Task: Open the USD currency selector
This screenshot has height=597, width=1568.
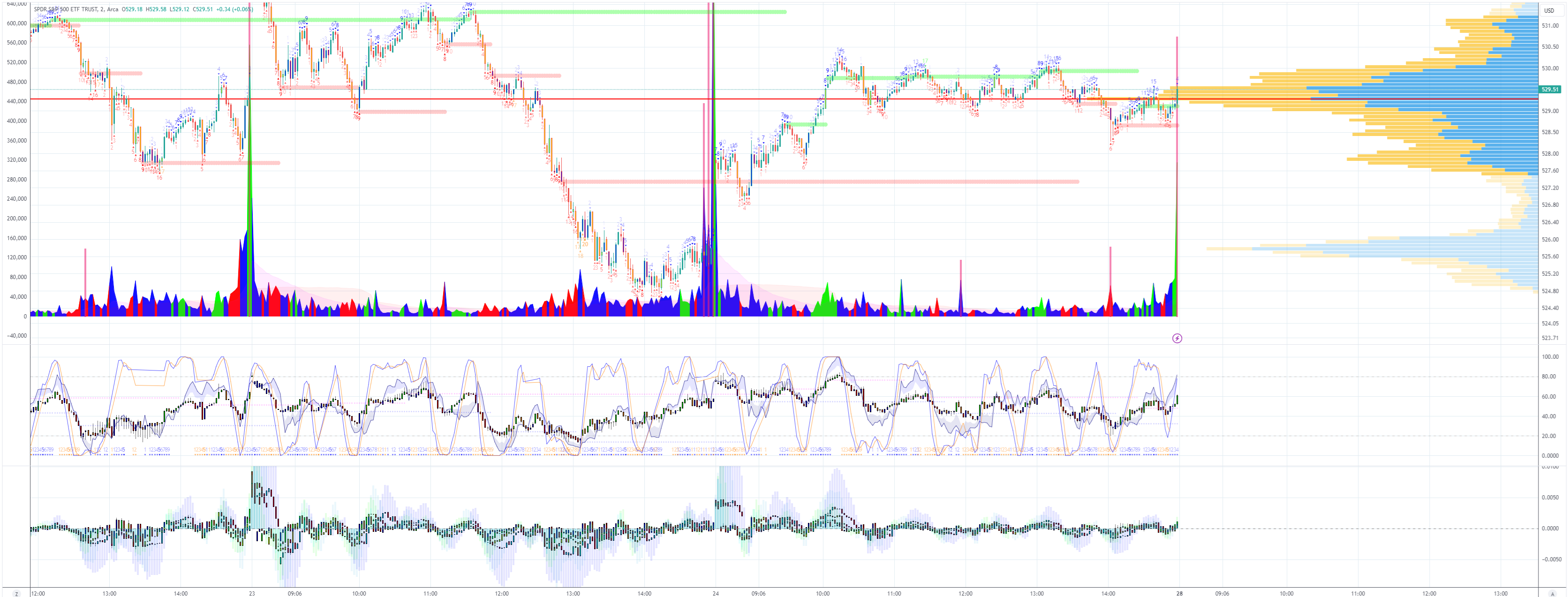Action: pos(1548,10)
